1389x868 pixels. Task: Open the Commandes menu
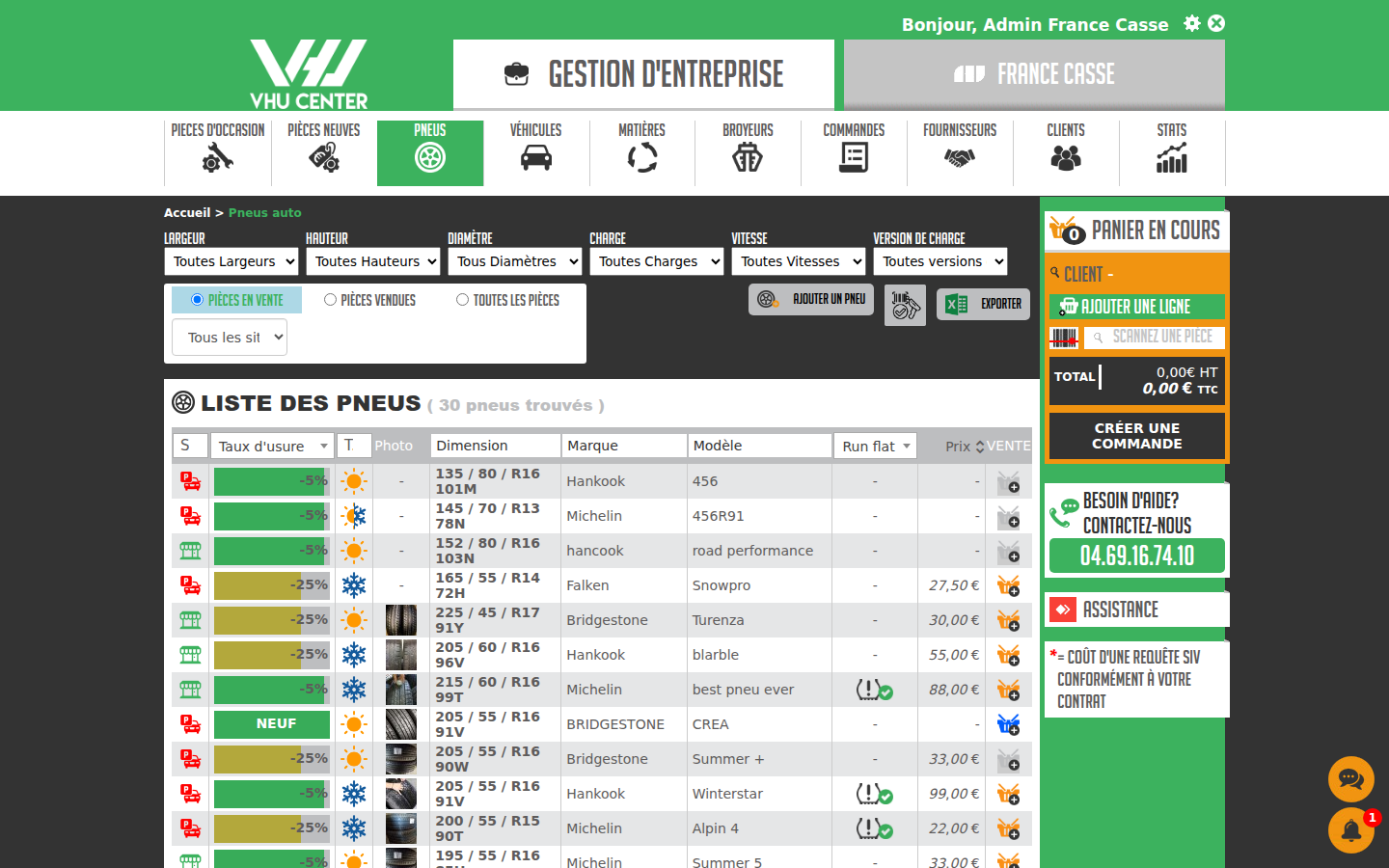pyautogui.click(x=854, y=151)
